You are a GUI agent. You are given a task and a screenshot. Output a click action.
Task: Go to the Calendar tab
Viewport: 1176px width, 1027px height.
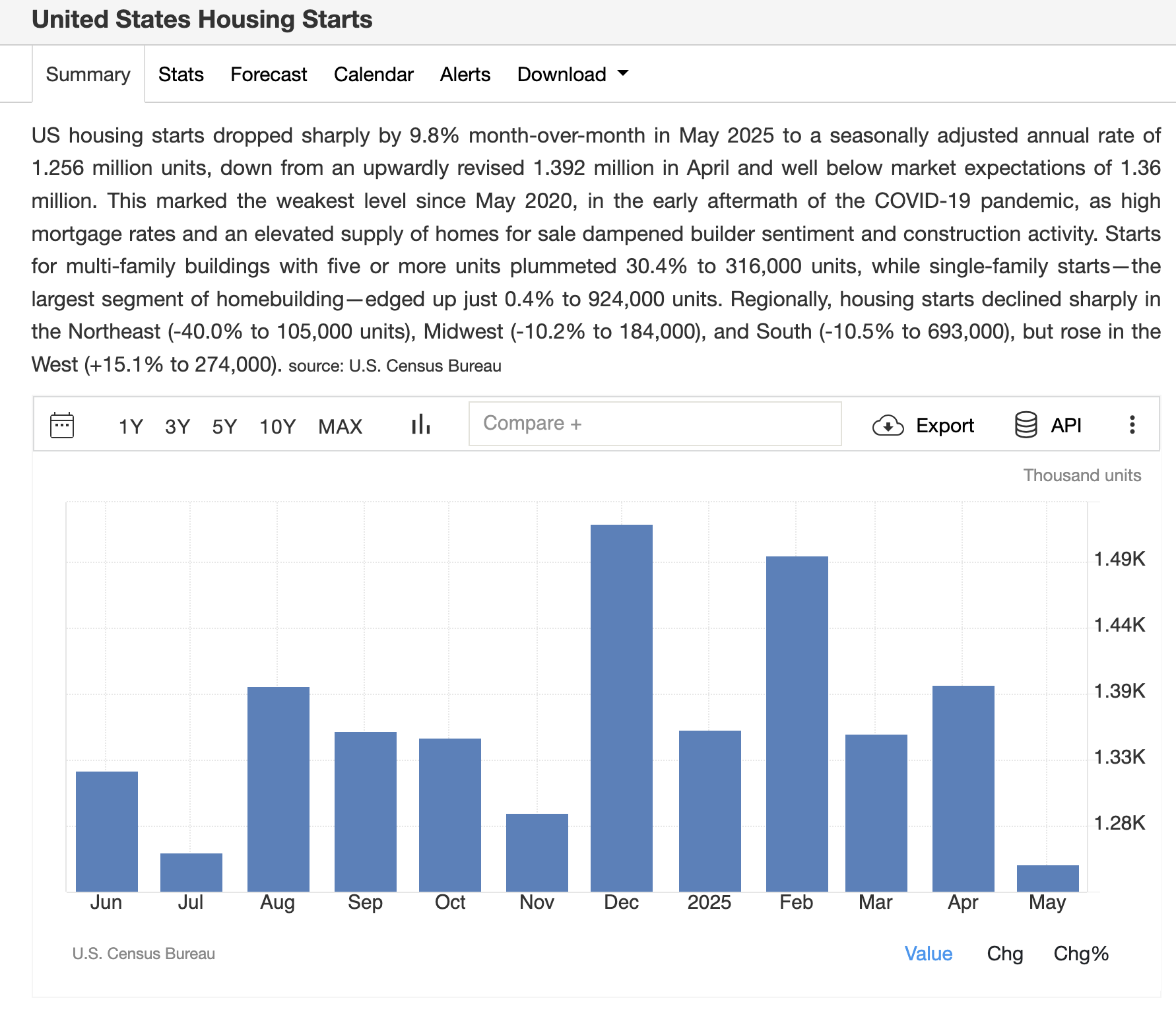pyautogui.click(x=374, y=75)
